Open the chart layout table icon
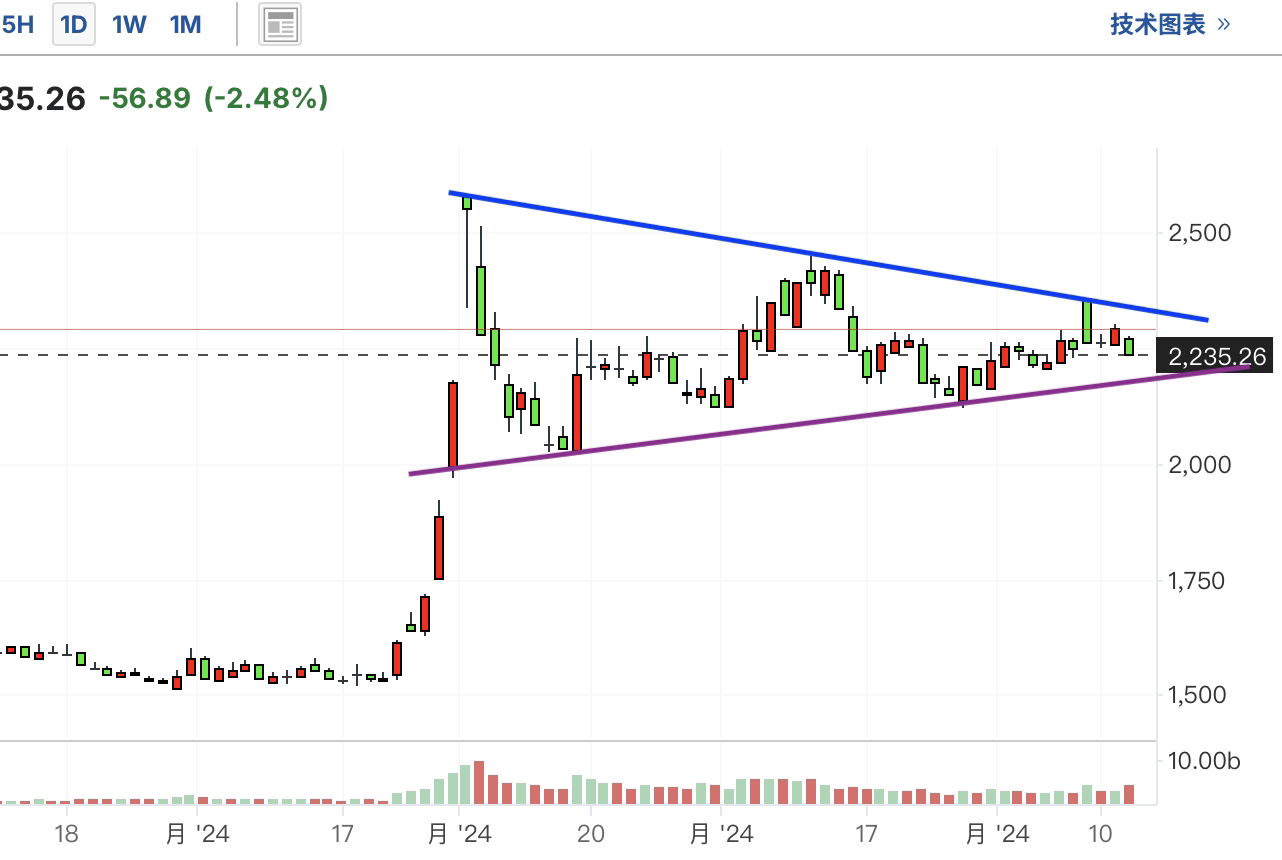This screenshot has height=860, width=1282. (x=280, y=25)
